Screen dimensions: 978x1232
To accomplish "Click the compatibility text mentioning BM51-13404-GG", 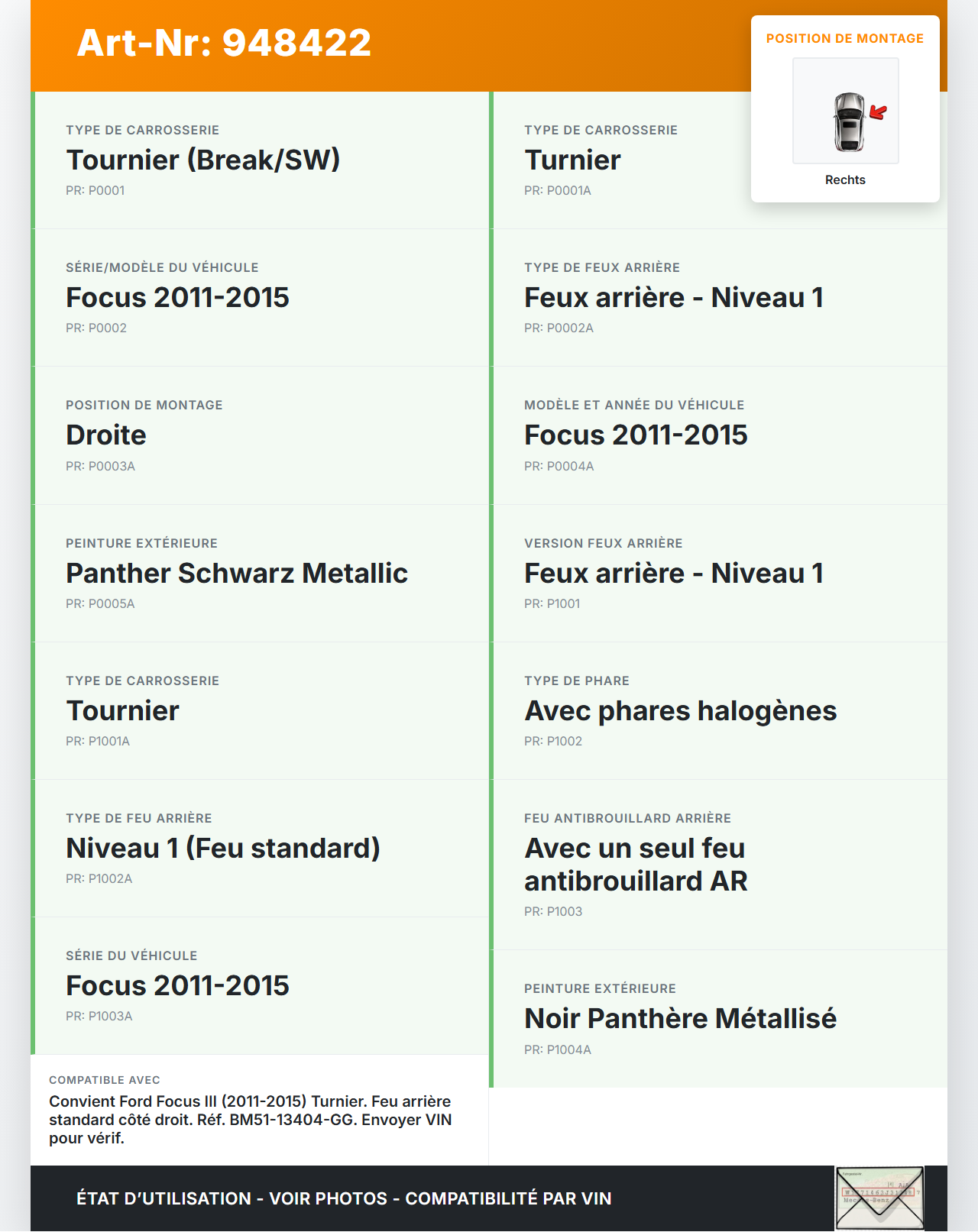I will pos(251,1120).
